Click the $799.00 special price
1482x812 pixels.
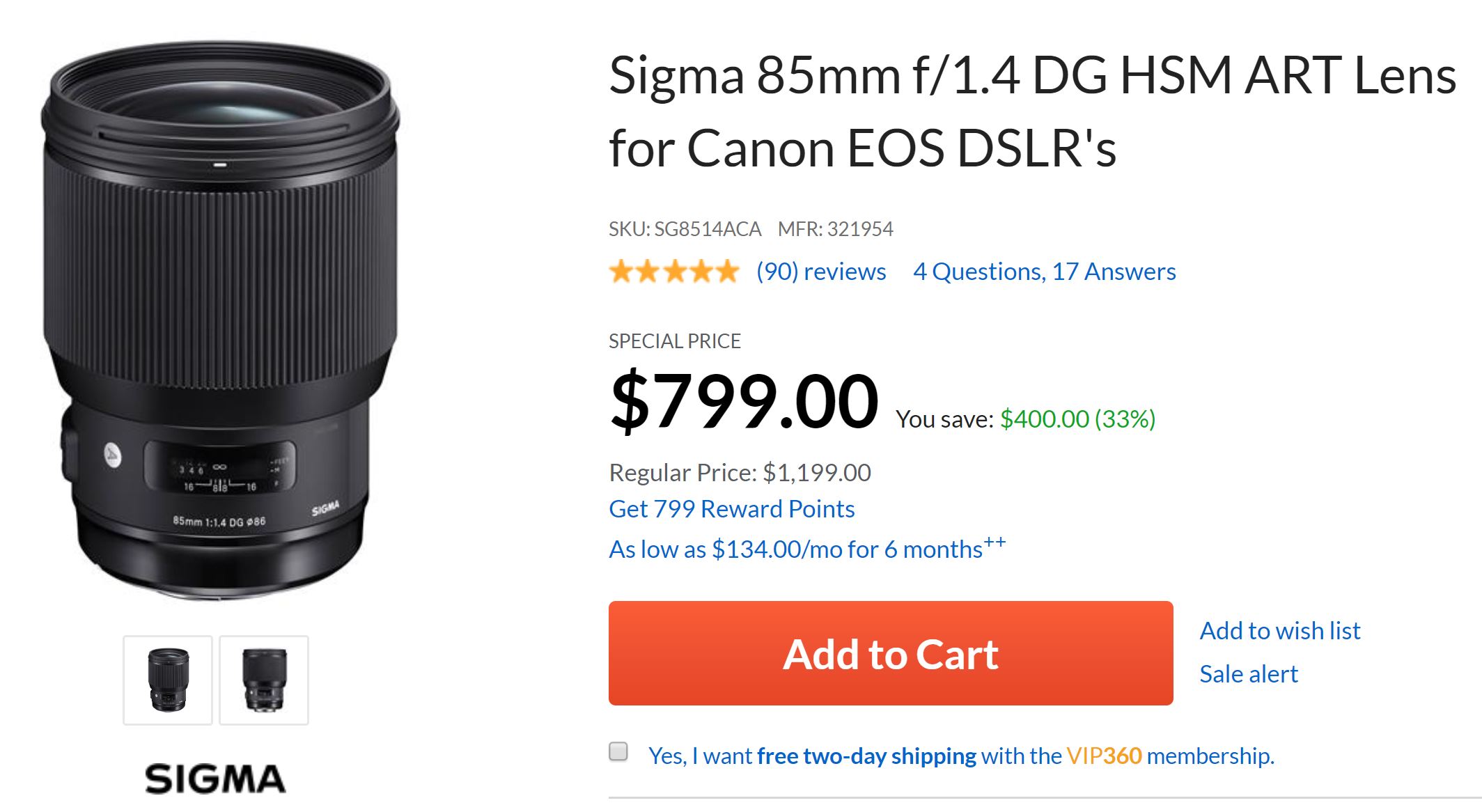pyautogui.click(x=744, y=402)
